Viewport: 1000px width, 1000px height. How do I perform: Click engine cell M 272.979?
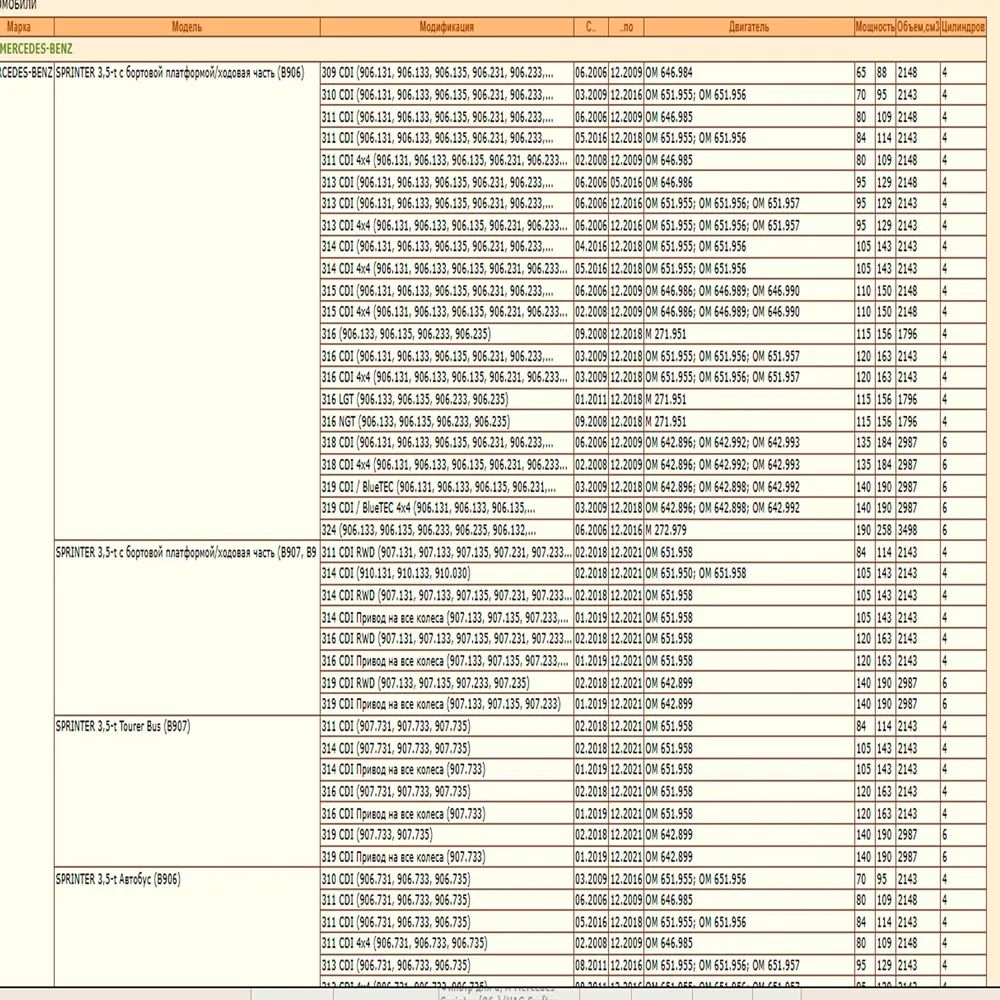tap(678, 530)
